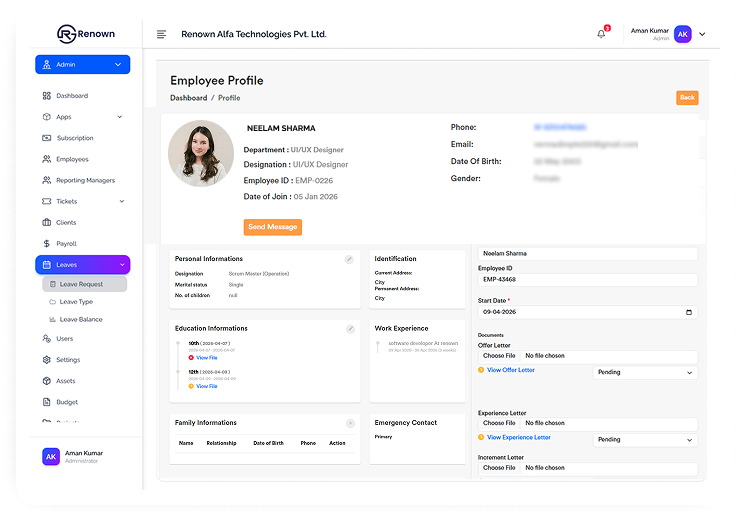Edit Personal Informations with pencil icon
The height and width of the screenshot is (518, 738).
click(349, 259)
